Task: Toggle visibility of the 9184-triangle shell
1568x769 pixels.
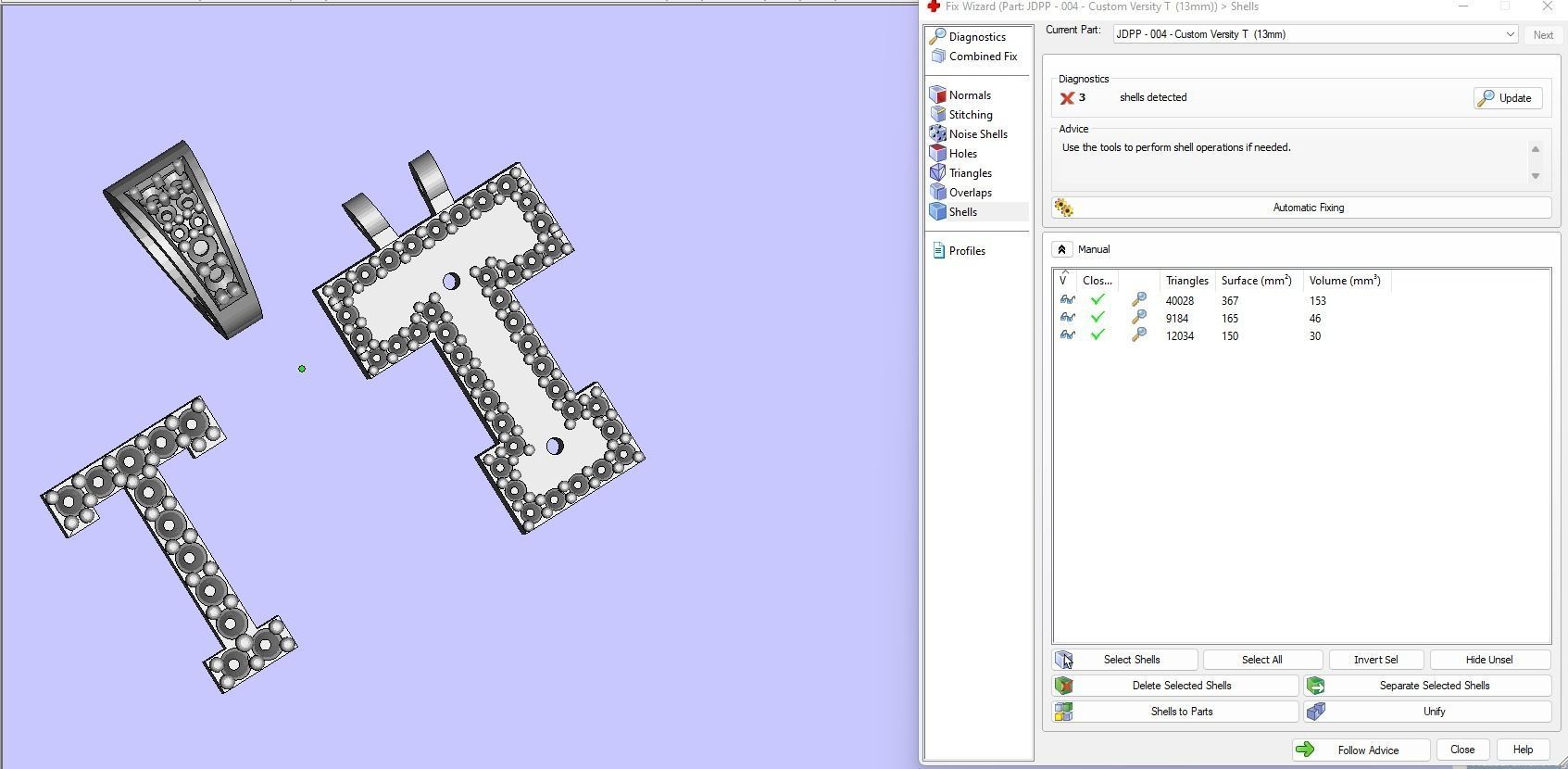Action: pyautogui.click(x=1067, y=318)
